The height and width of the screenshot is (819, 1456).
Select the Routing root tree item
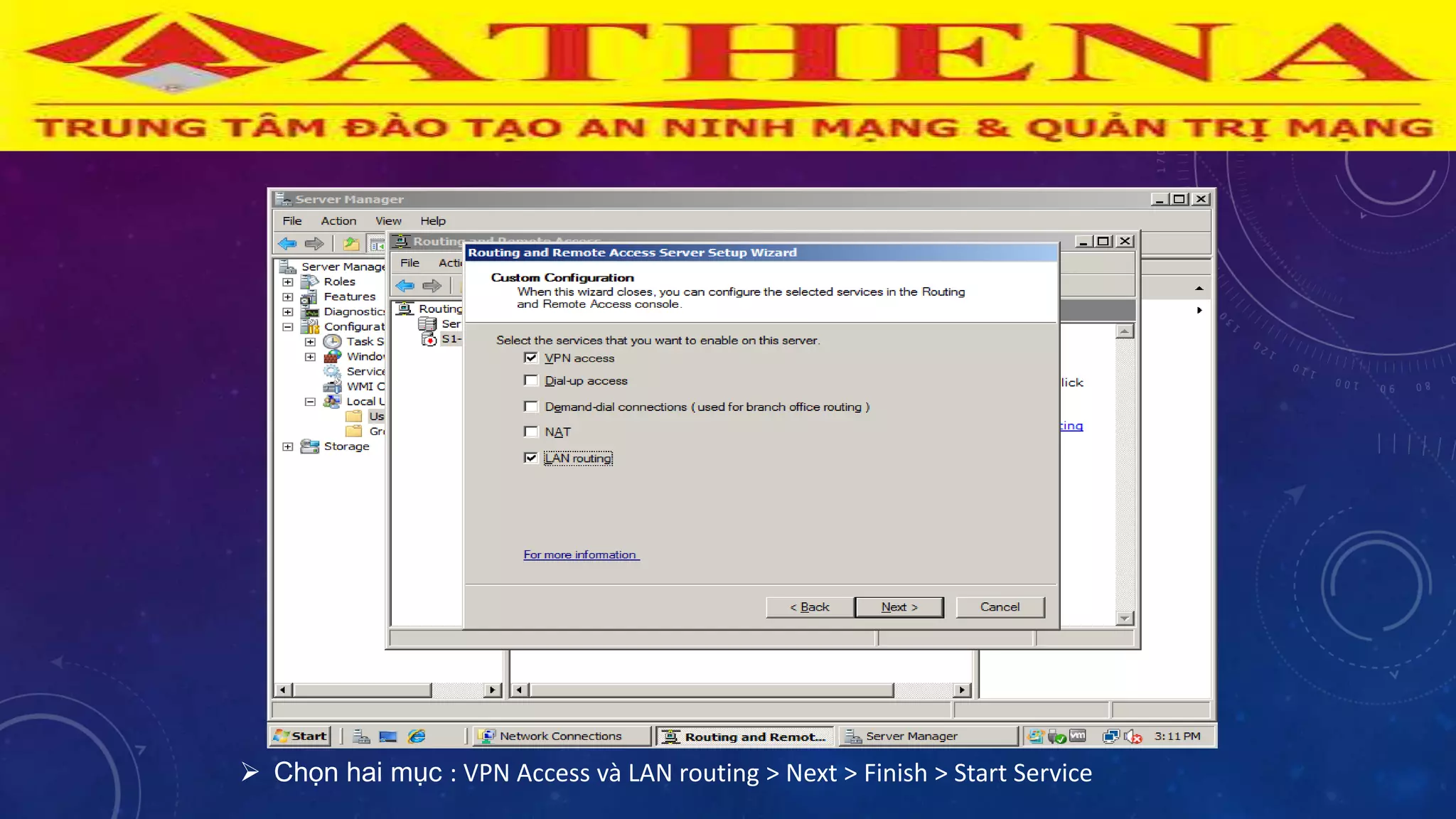(429, 309)
